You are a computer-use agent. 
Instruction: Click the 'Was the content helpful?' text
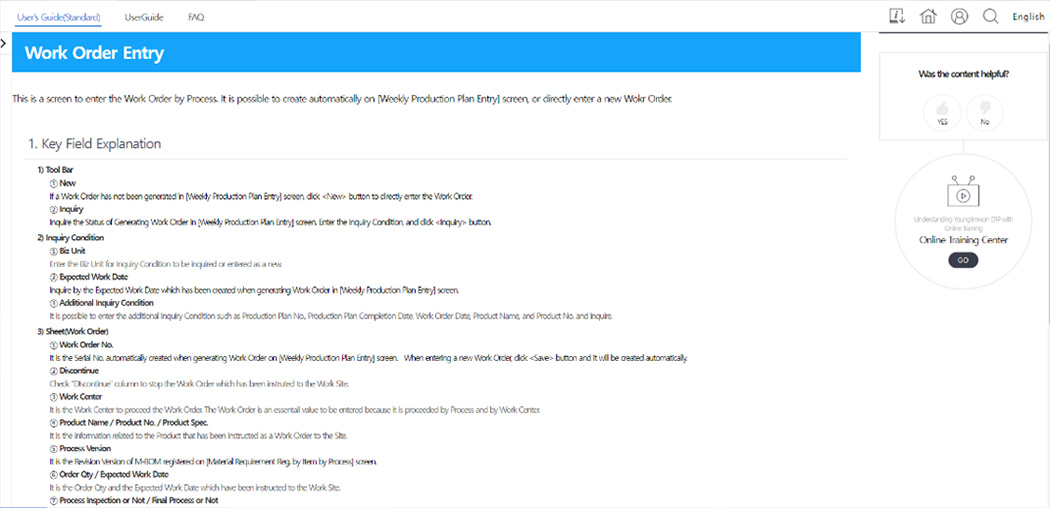pos(963,75)
